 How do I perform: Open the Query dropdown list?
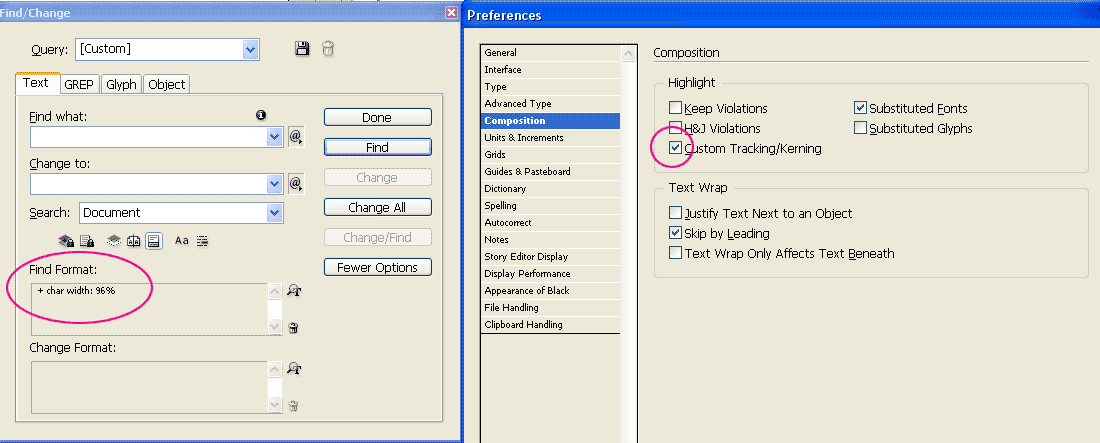click(250, 49)
